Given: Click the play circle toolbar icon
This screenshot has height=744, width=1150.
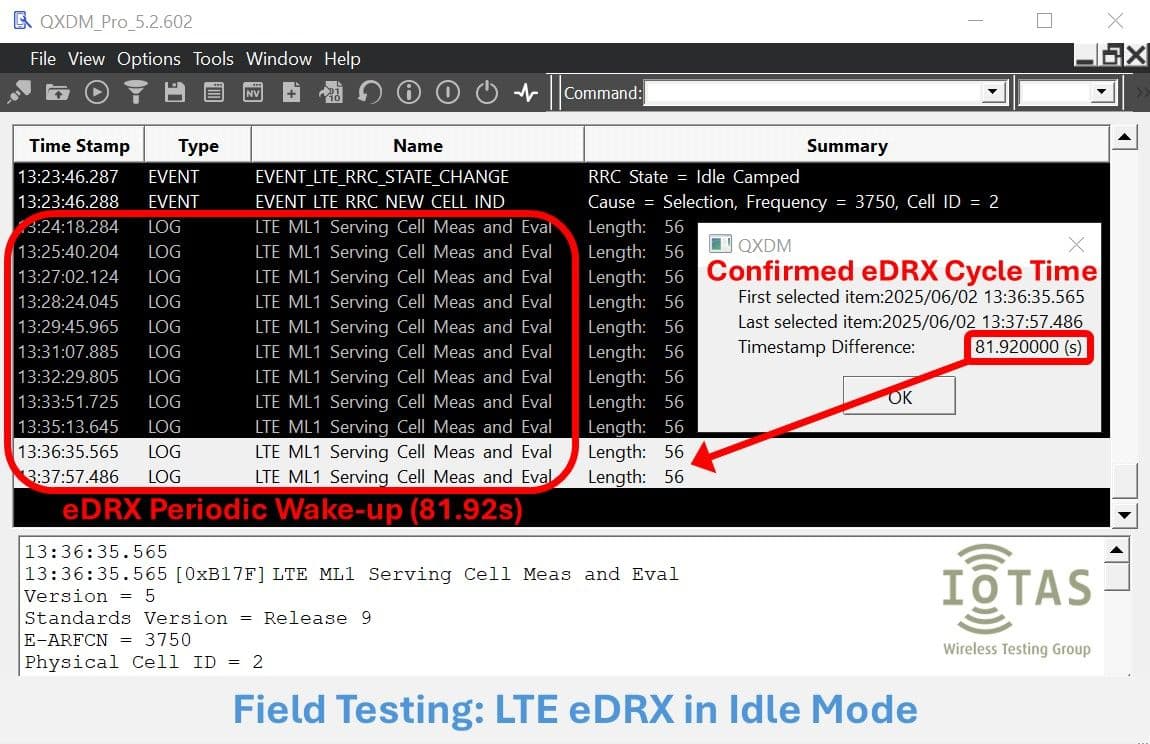Looking at the screenshot, I should click(x=97, y=92).
